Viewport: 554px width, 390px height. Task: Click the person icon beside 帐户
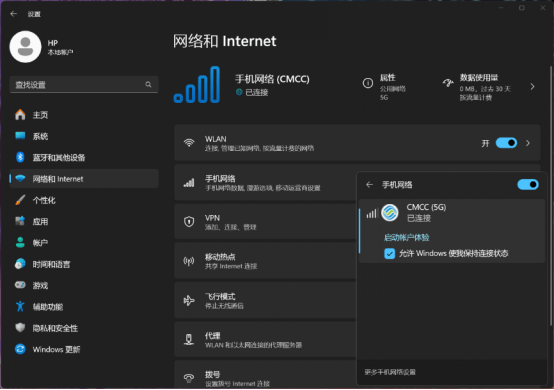[x=20, y=243]
